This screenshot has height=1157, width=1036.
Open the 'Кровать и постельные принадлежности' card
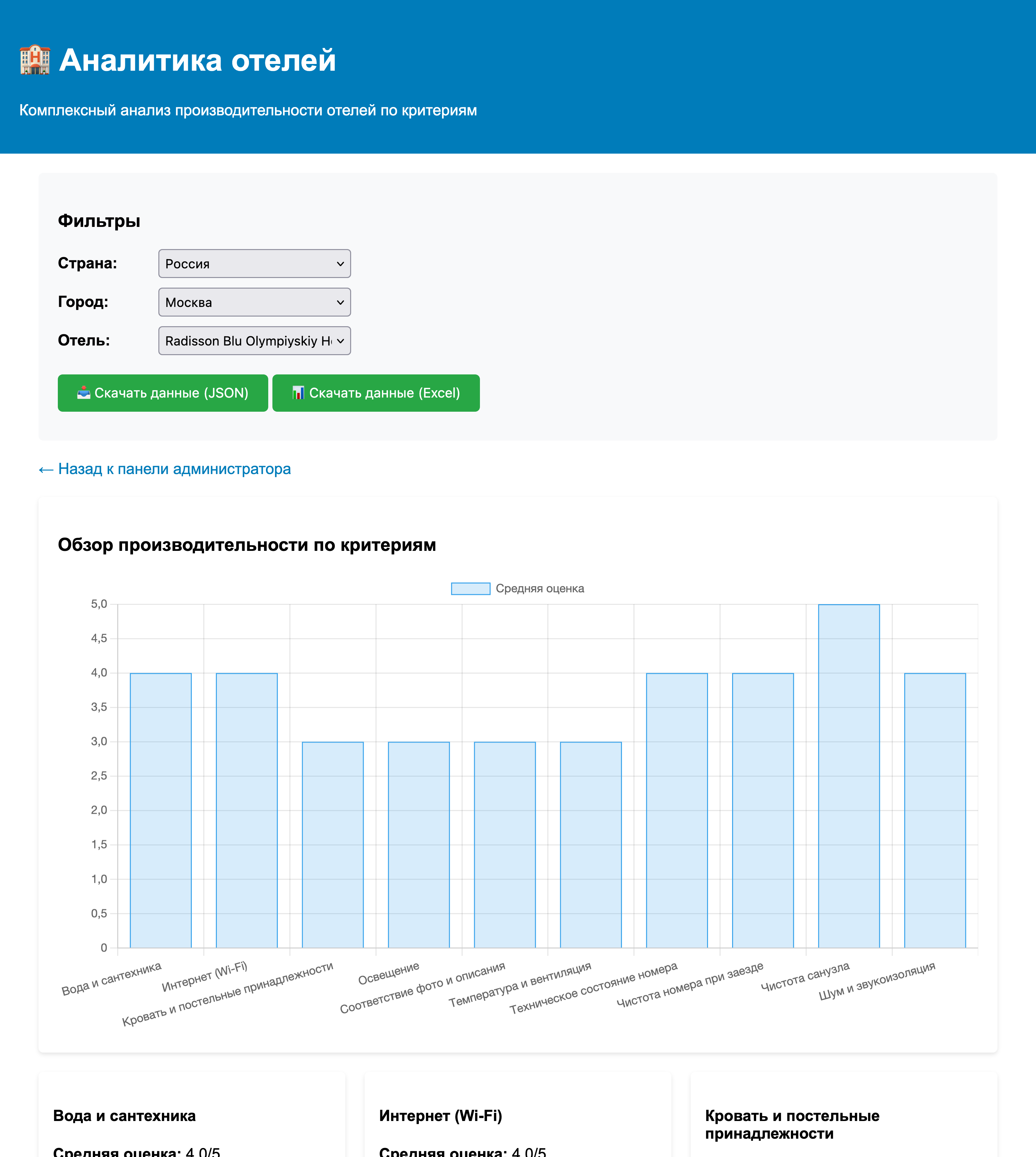point(843,1125)
